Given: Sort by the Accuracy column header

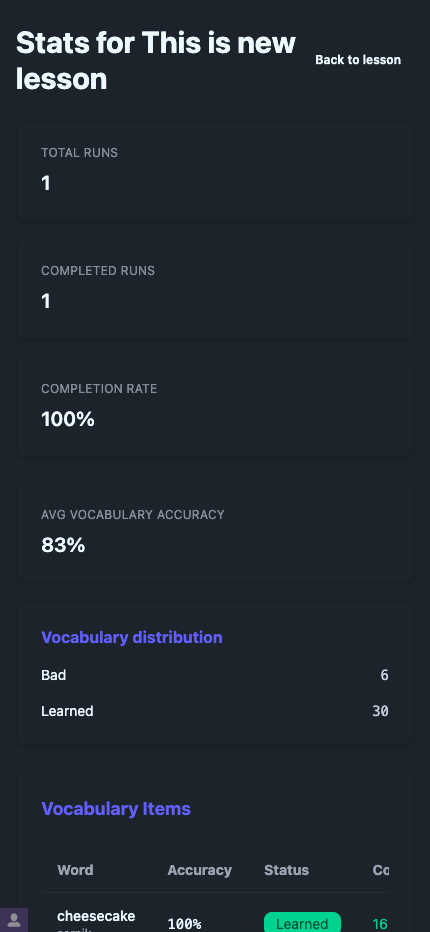Looking at the screenshot, I should tap(199, 870).
